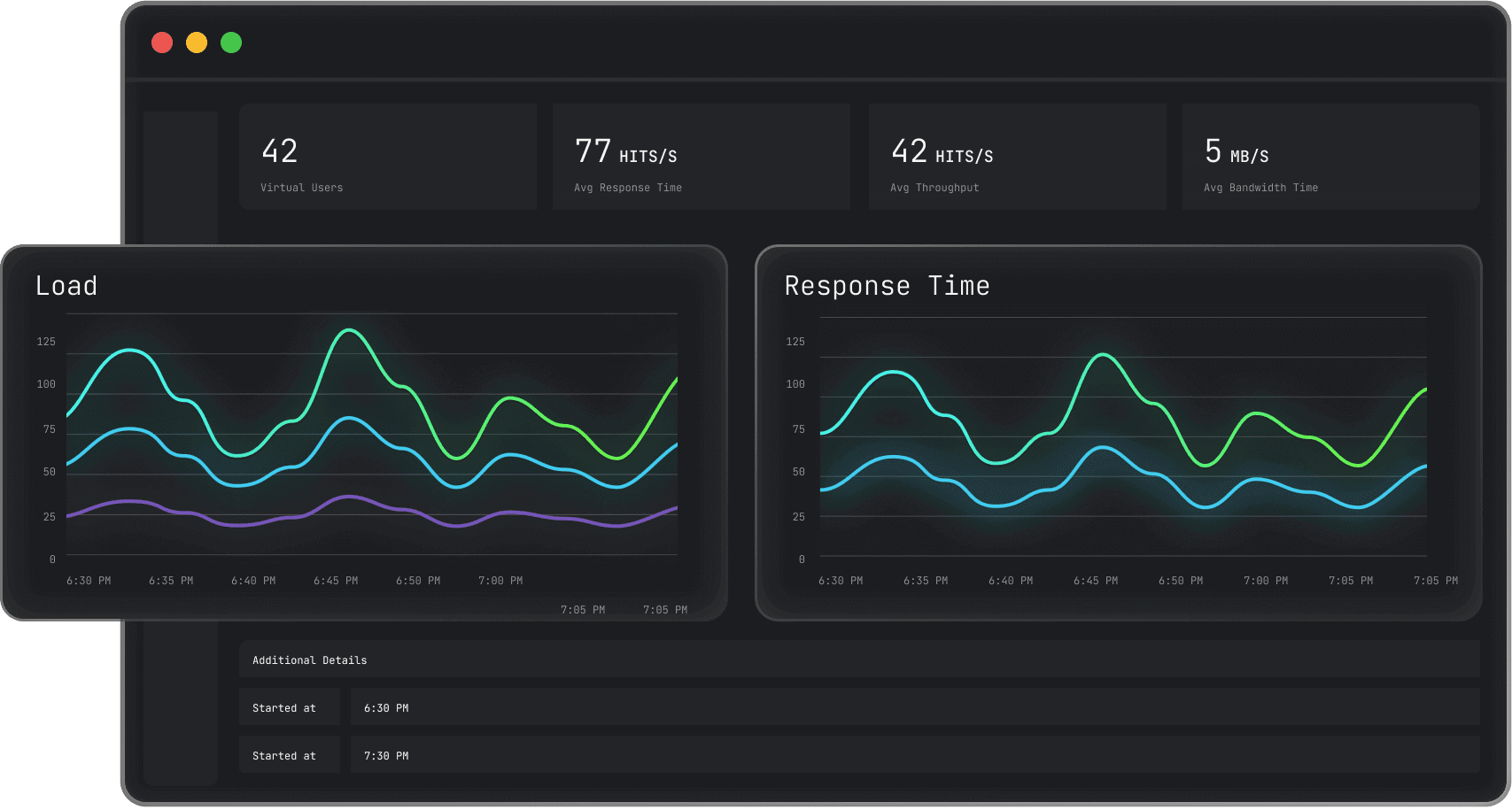Select the Avg Throughput stat card
This screenshot has width=1512, height=810.
tap(1017, 157)
